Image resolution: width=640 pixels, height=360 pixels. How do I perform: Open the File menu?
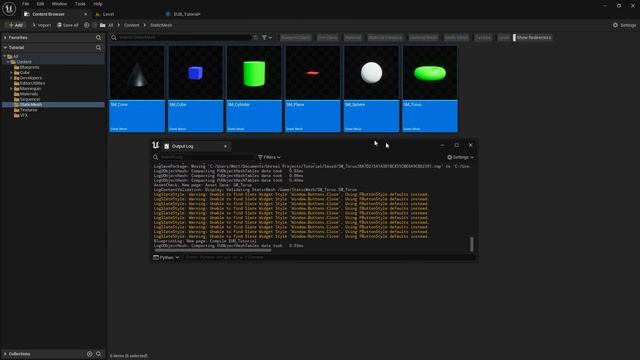coord(25,4)
